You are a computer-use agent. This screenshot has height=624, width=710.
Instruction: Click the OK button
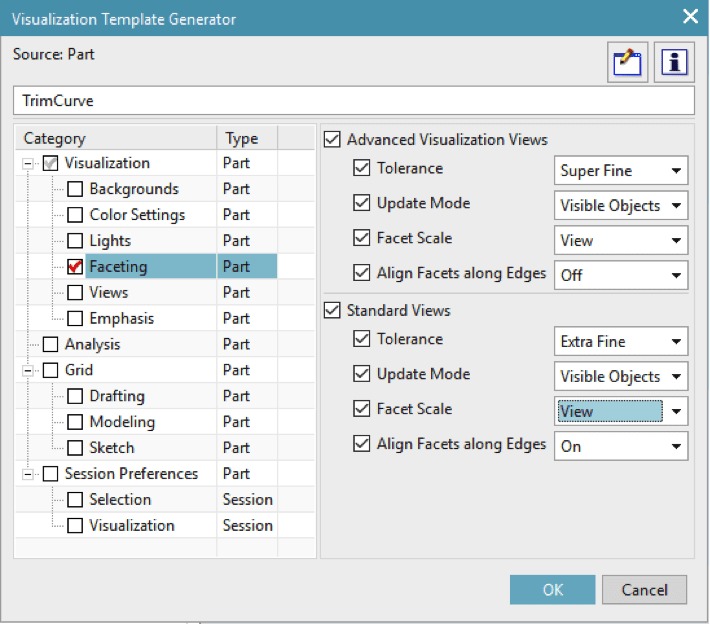coord(552,590)
